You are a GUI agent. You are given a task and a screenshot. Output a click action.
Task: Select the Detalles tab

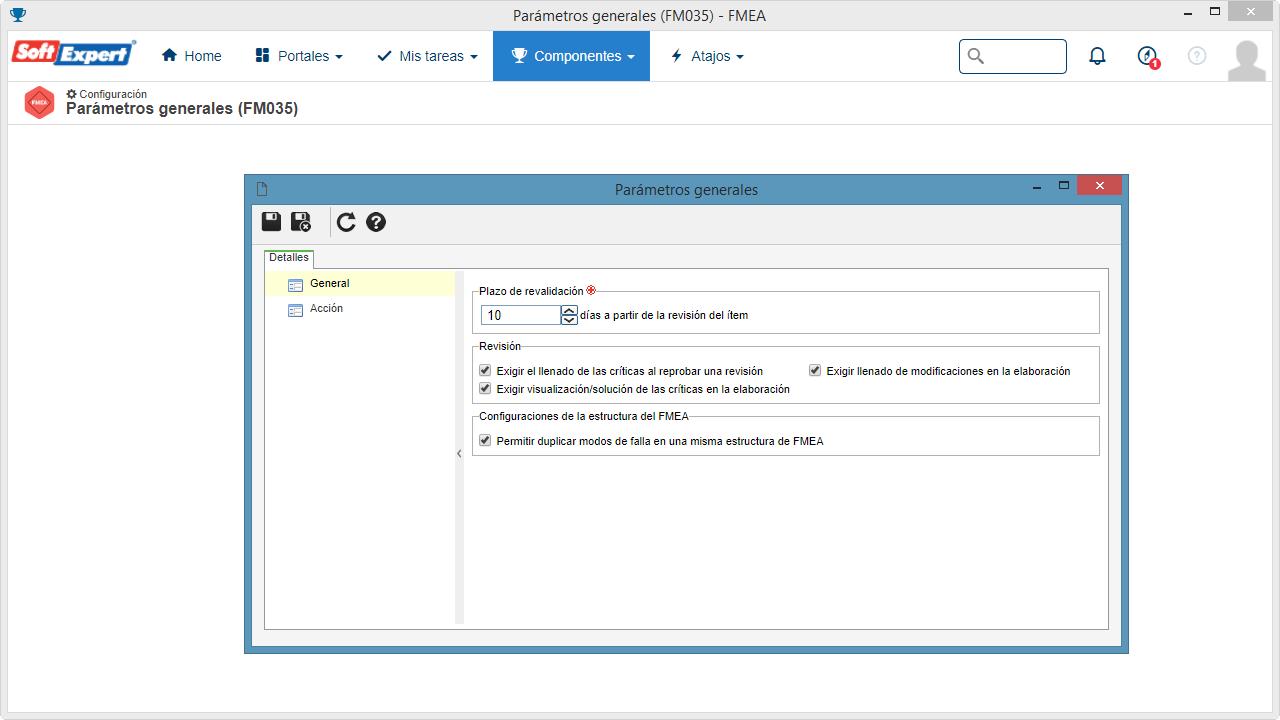(289, 258)
